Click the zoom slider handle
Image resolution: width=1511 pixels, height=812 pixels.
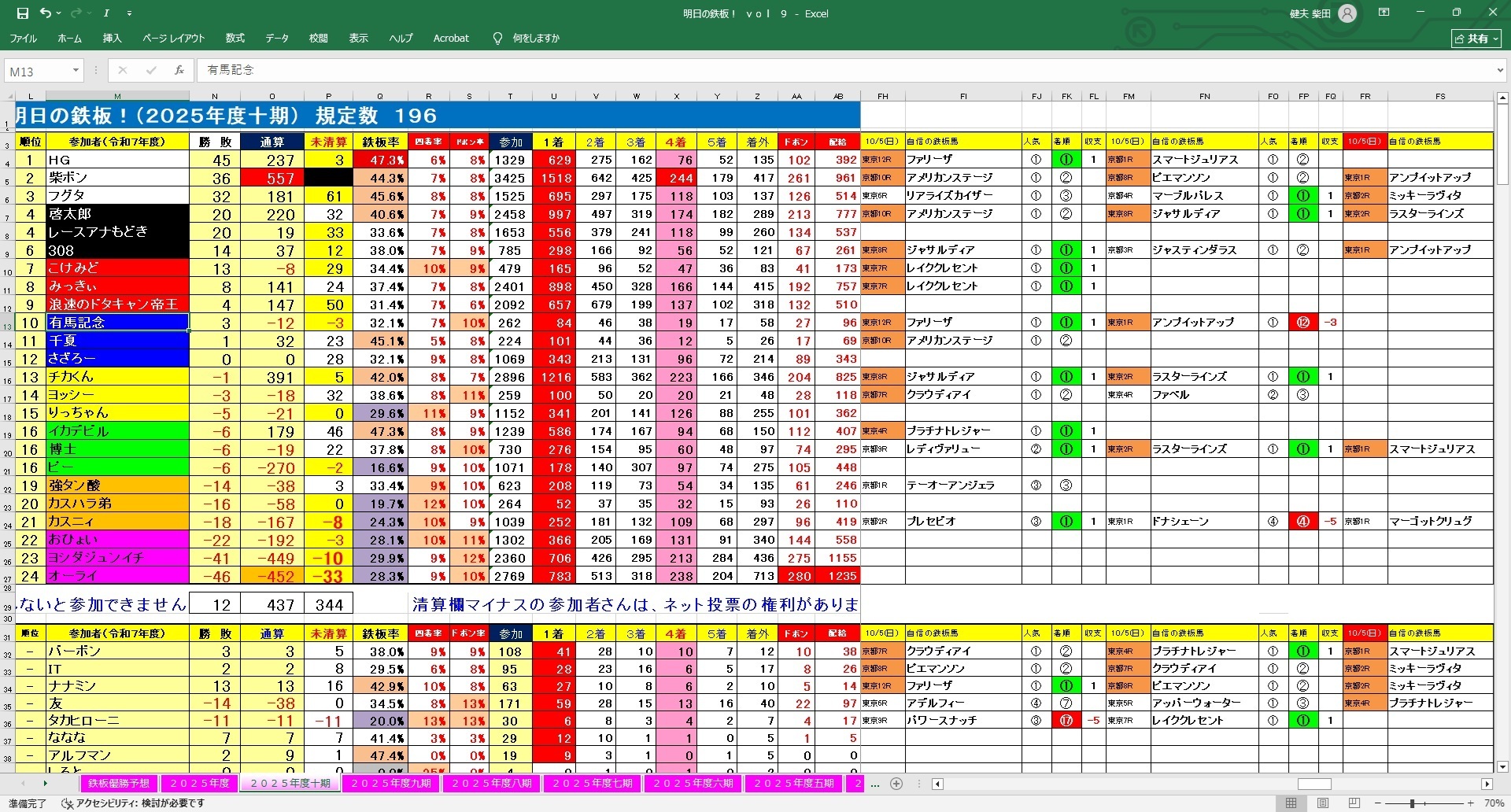1413,803
